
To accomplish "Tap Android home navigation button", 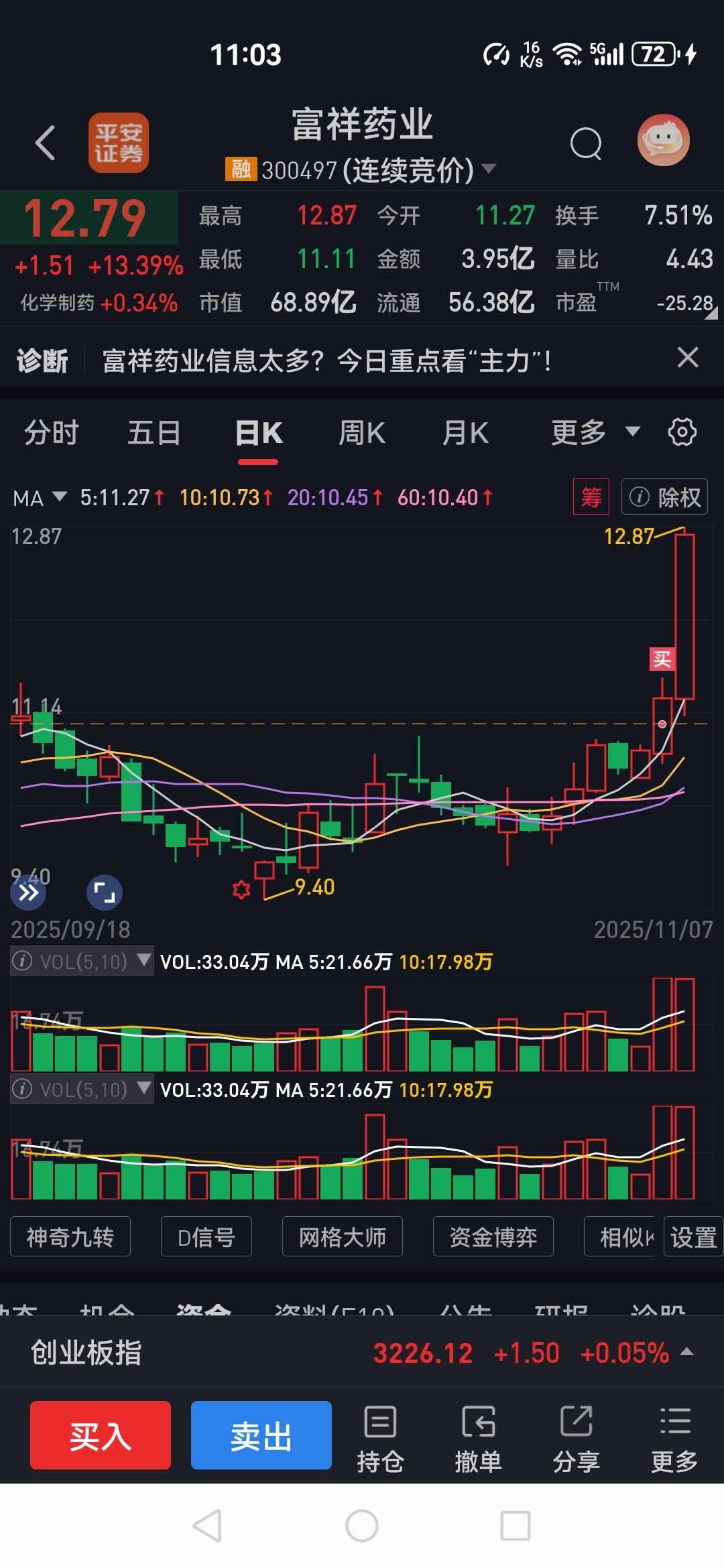I will [x=362, y=1526].
